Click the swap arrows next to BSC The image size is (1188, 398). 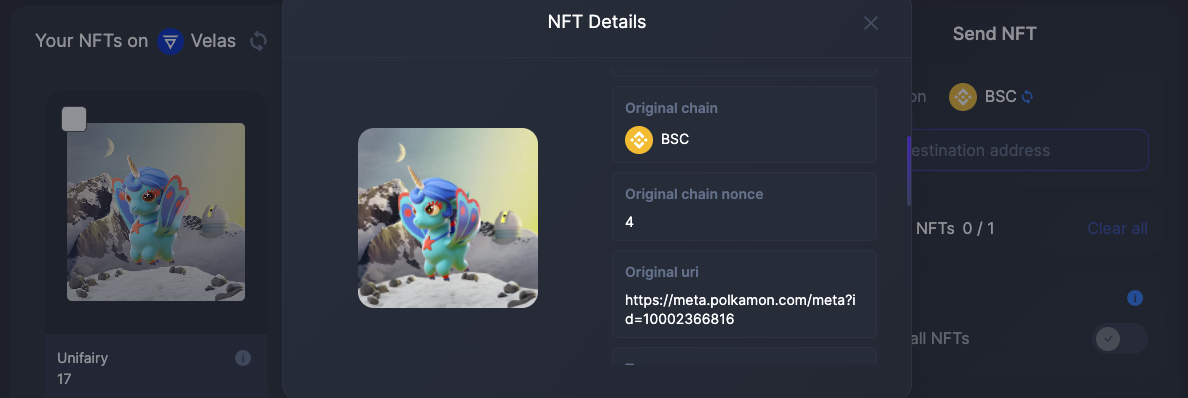[1027, 97]
